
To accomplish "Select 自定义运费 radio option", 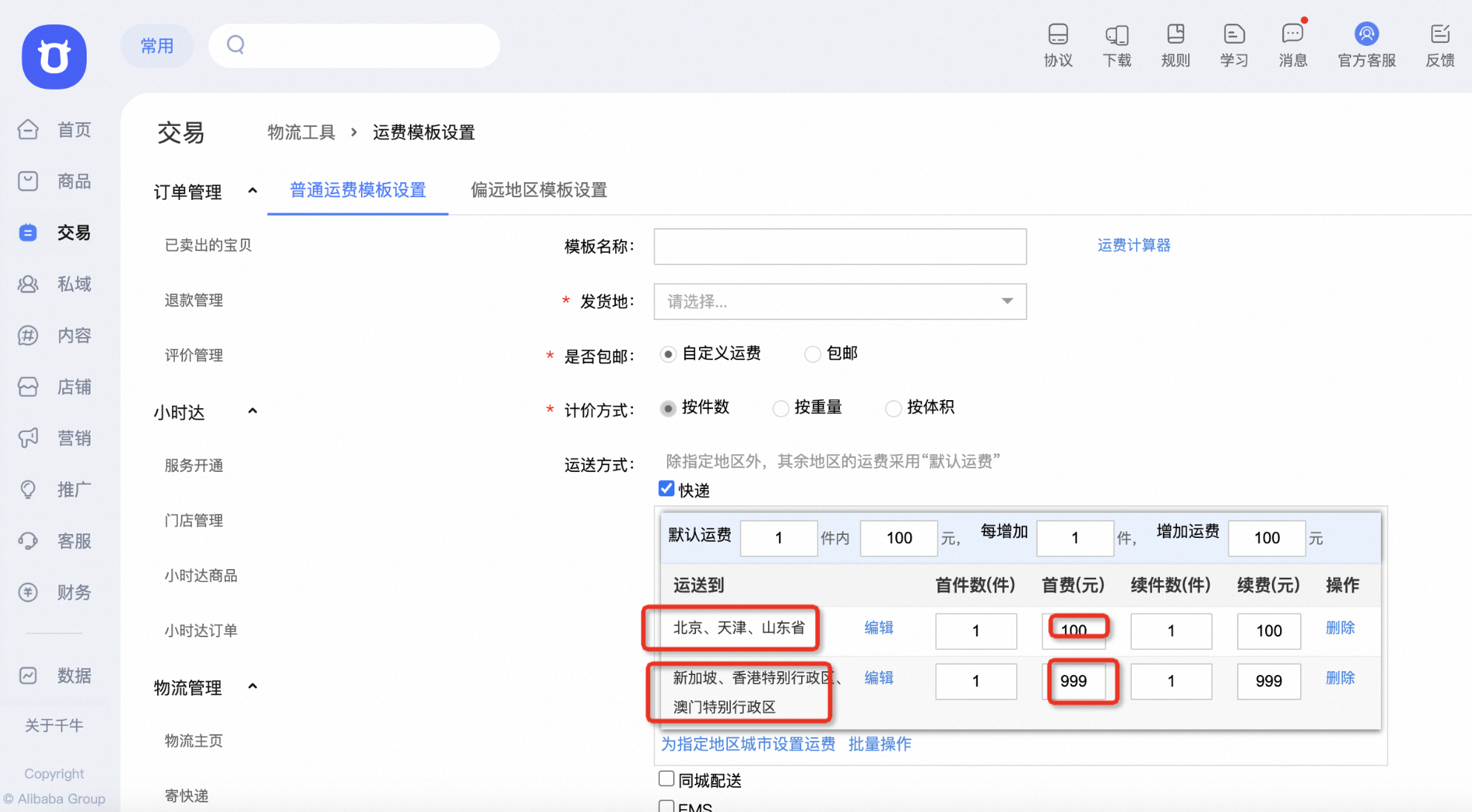I will [668, 354].
